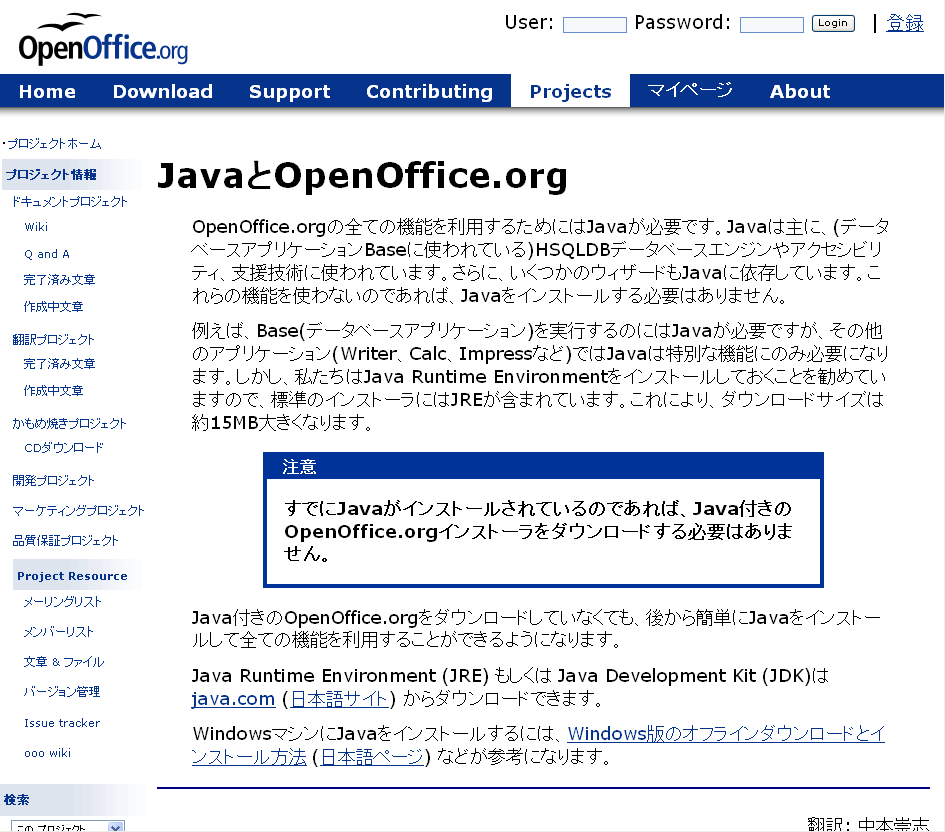Focus the Password input field

point(771,25)
